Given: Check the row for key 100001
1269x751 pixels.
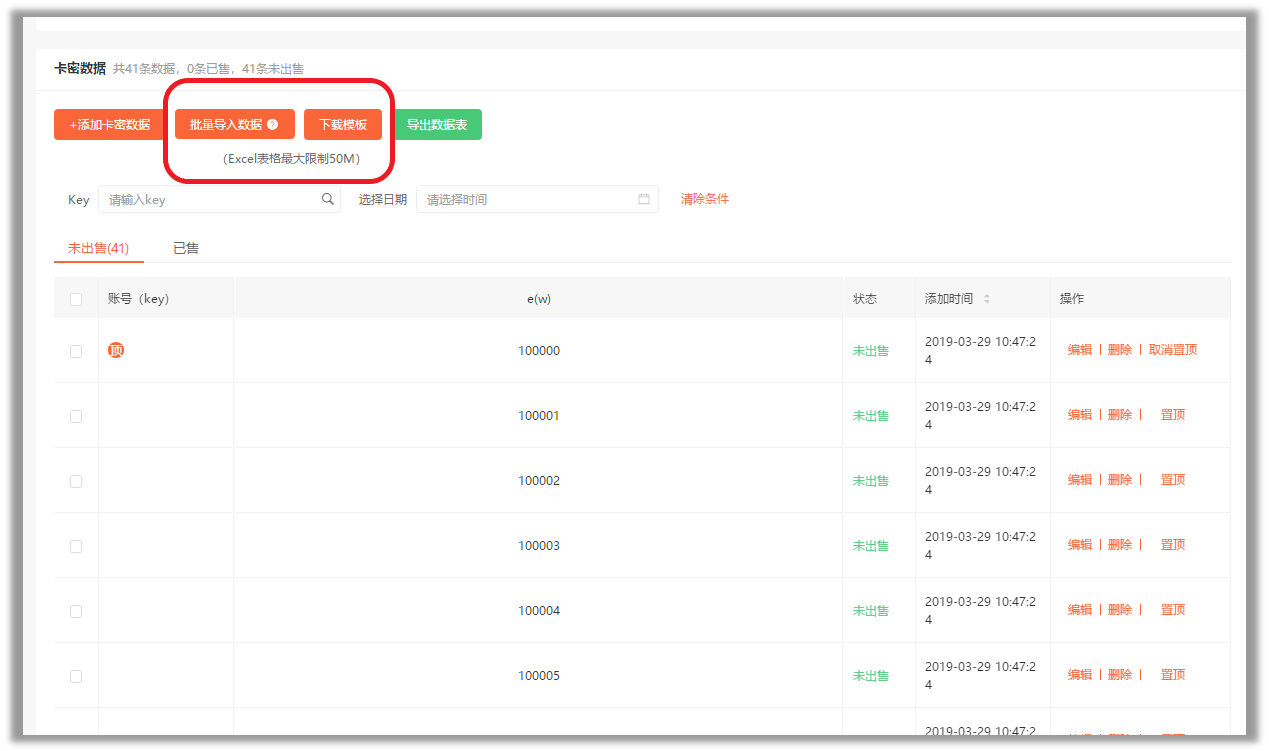Looking at the screenshot, I should click(76, 416).
